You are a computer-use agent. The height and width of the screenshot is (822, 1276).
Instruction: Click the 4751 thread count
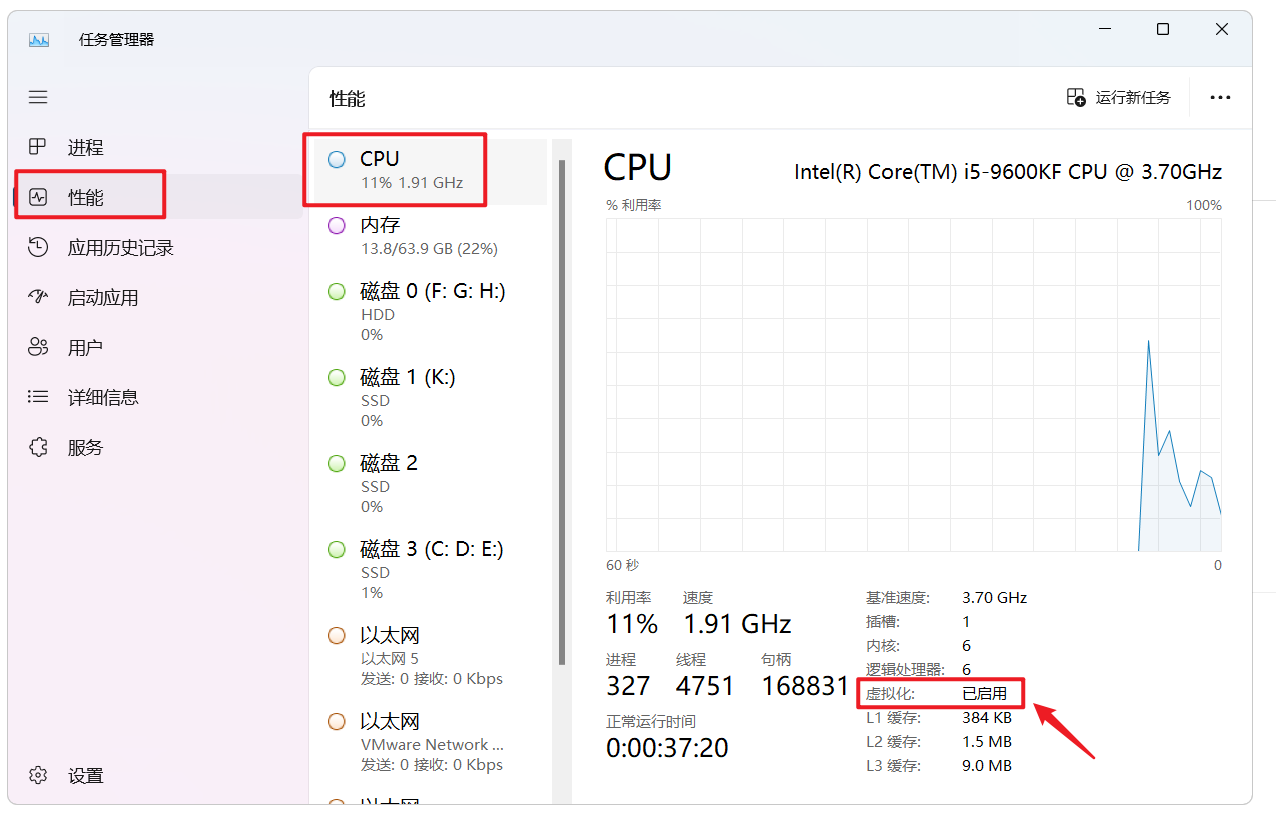click(x=705, y=687)
